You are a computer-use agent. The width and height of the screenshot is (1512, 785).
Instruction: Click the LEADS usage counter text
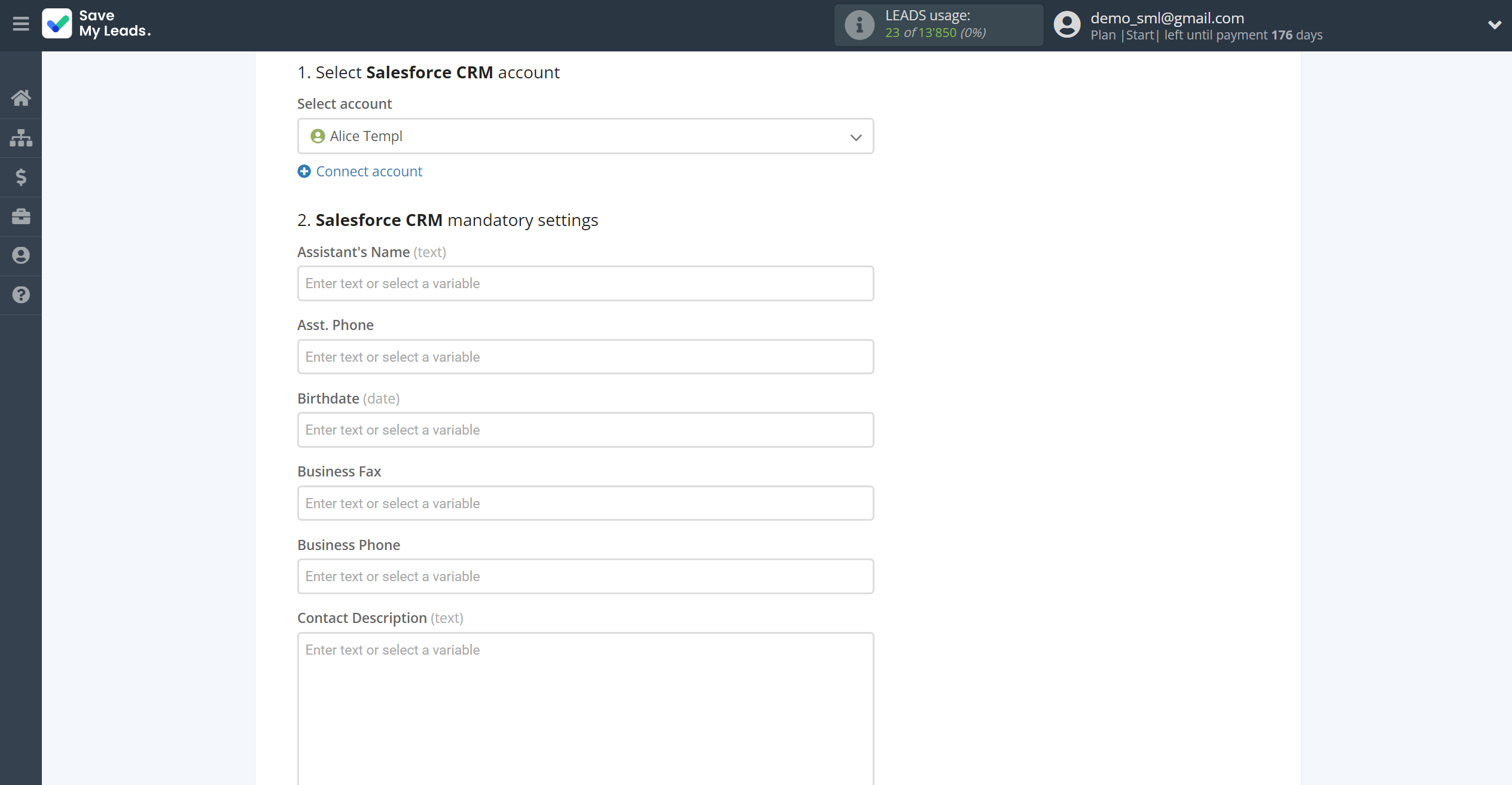point(935,33)
